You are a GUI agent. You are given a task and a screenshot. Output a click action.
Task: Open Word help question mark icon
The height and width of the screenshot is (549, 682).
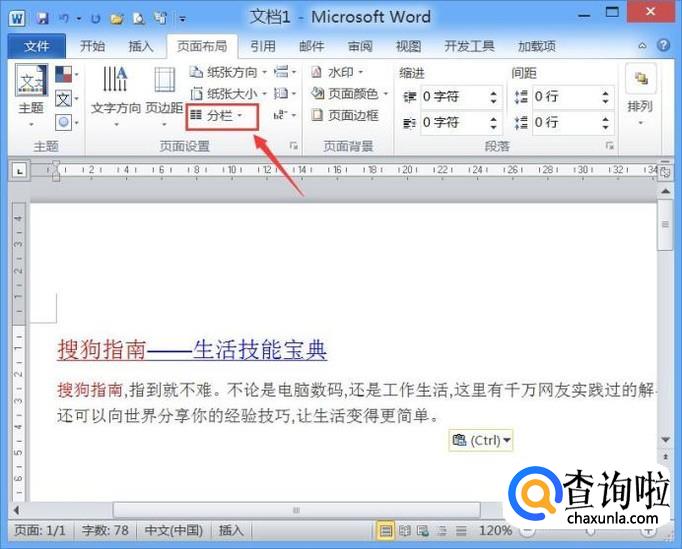pyautogui.click(x=663, y=45)
